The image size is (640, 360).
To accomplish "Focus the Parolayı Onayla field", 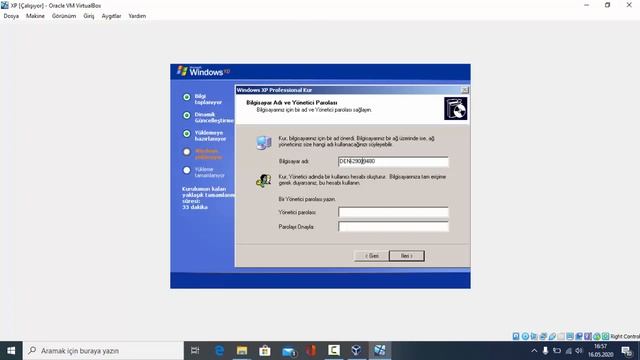I will (x=393, y=227).
